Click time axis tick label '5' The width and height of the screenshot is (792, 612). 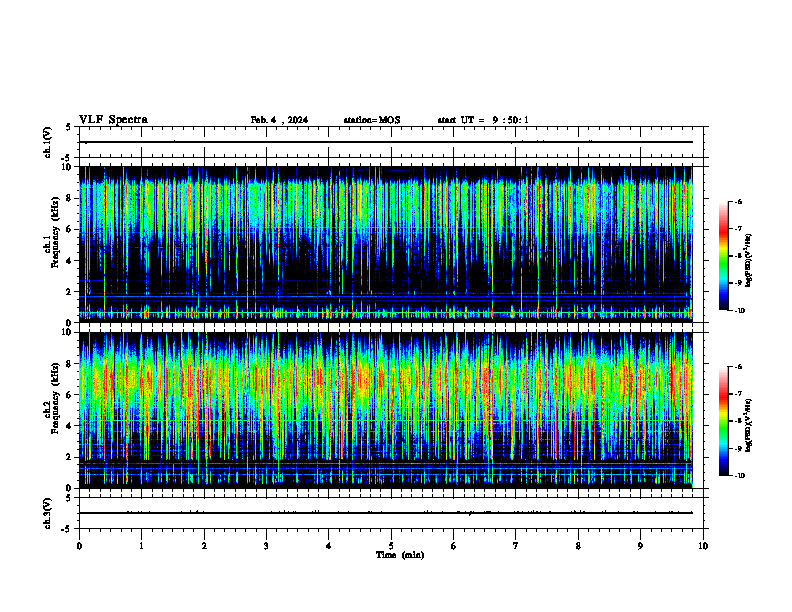pos(391,546)
